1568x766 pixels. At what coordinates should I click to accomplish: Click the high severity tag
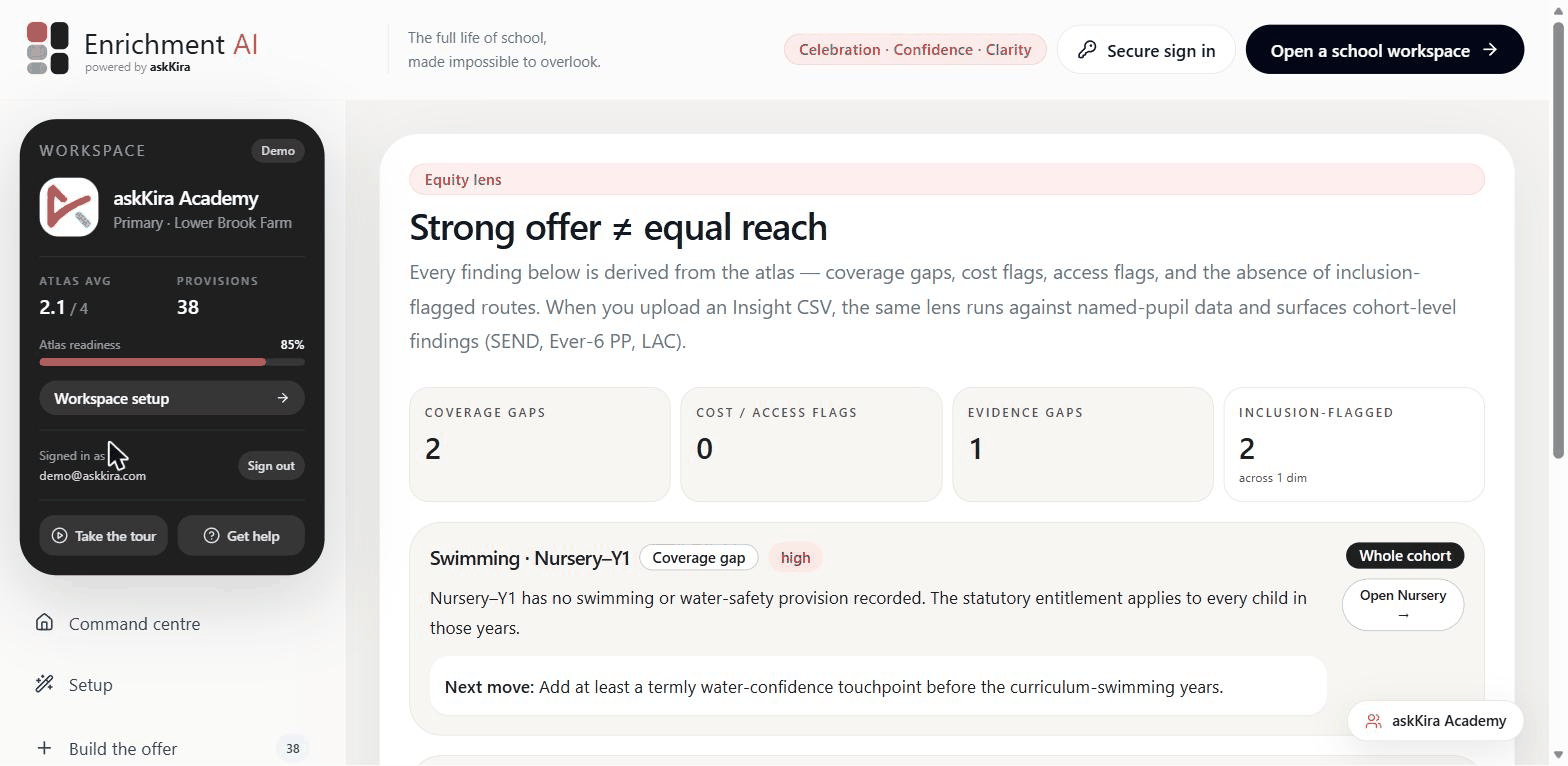click(796, 558)
